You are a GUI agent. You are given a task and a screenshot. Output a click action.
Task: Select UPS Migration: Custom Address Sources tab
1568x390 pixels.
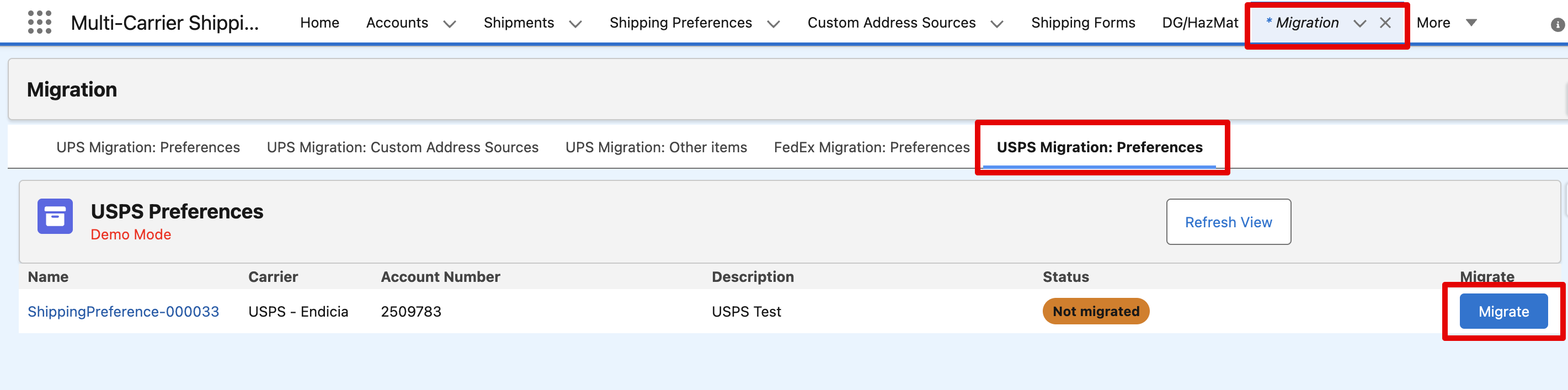tap(402, 147)
